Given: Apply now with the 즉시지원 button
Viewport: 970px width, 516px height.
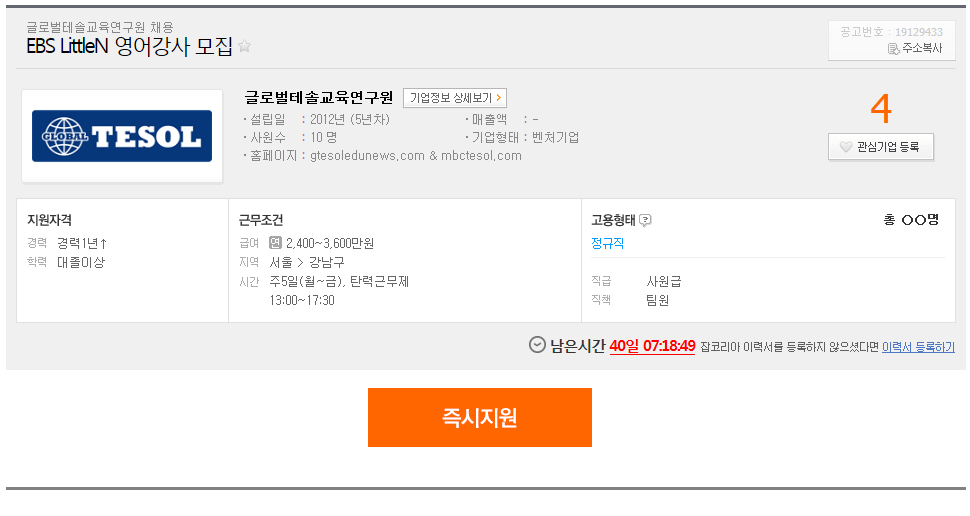Looking at the screenshot, I should [x=479, y=418].
